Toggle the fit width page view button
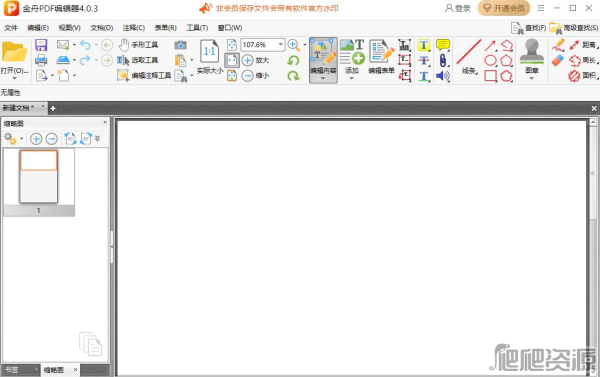Image resolution: width=600 pixels, height=377 pixels. (x=232, y=60)
